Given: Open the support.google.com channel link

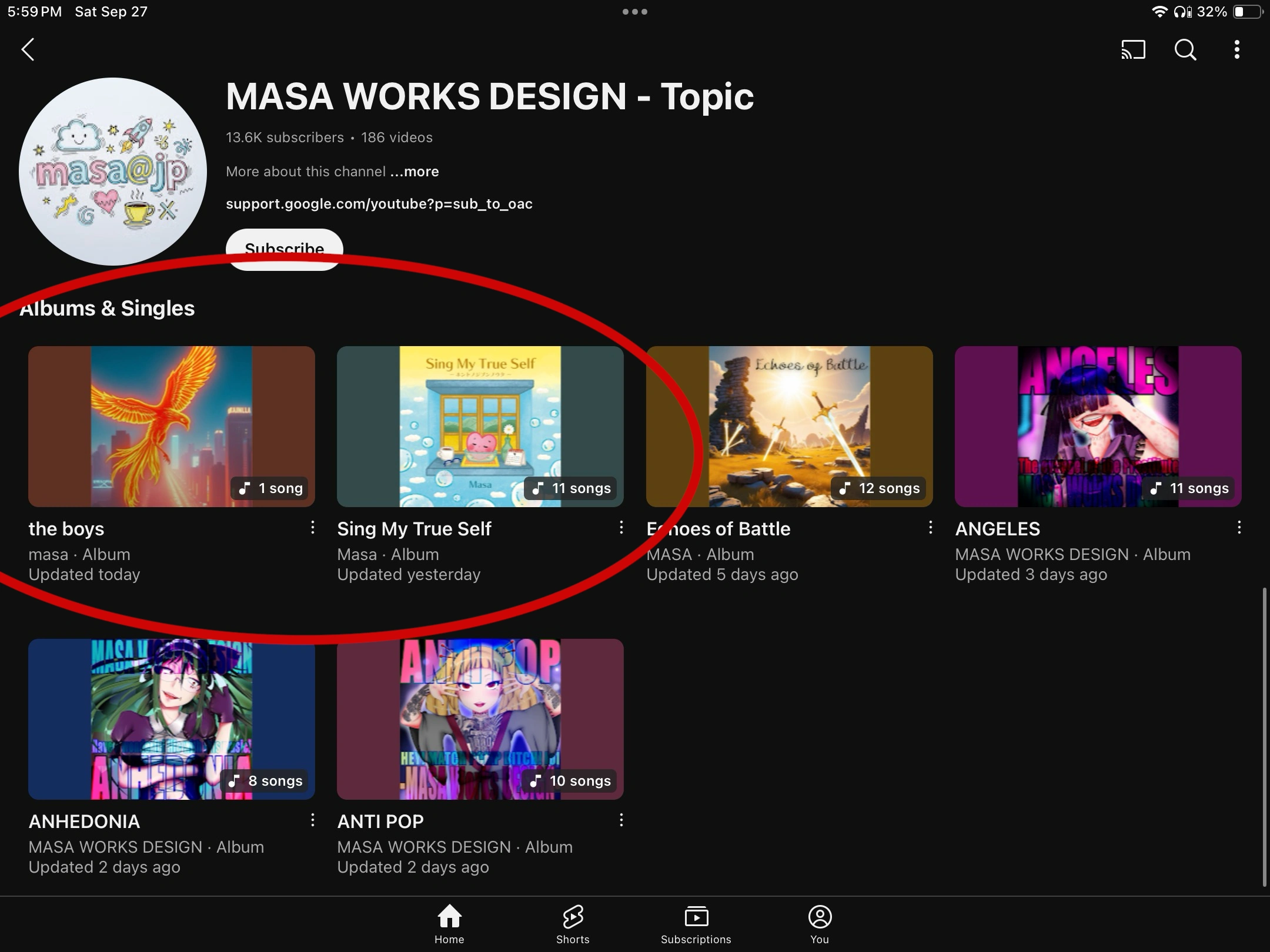Looking at the screenshot, I should point(379,204).
